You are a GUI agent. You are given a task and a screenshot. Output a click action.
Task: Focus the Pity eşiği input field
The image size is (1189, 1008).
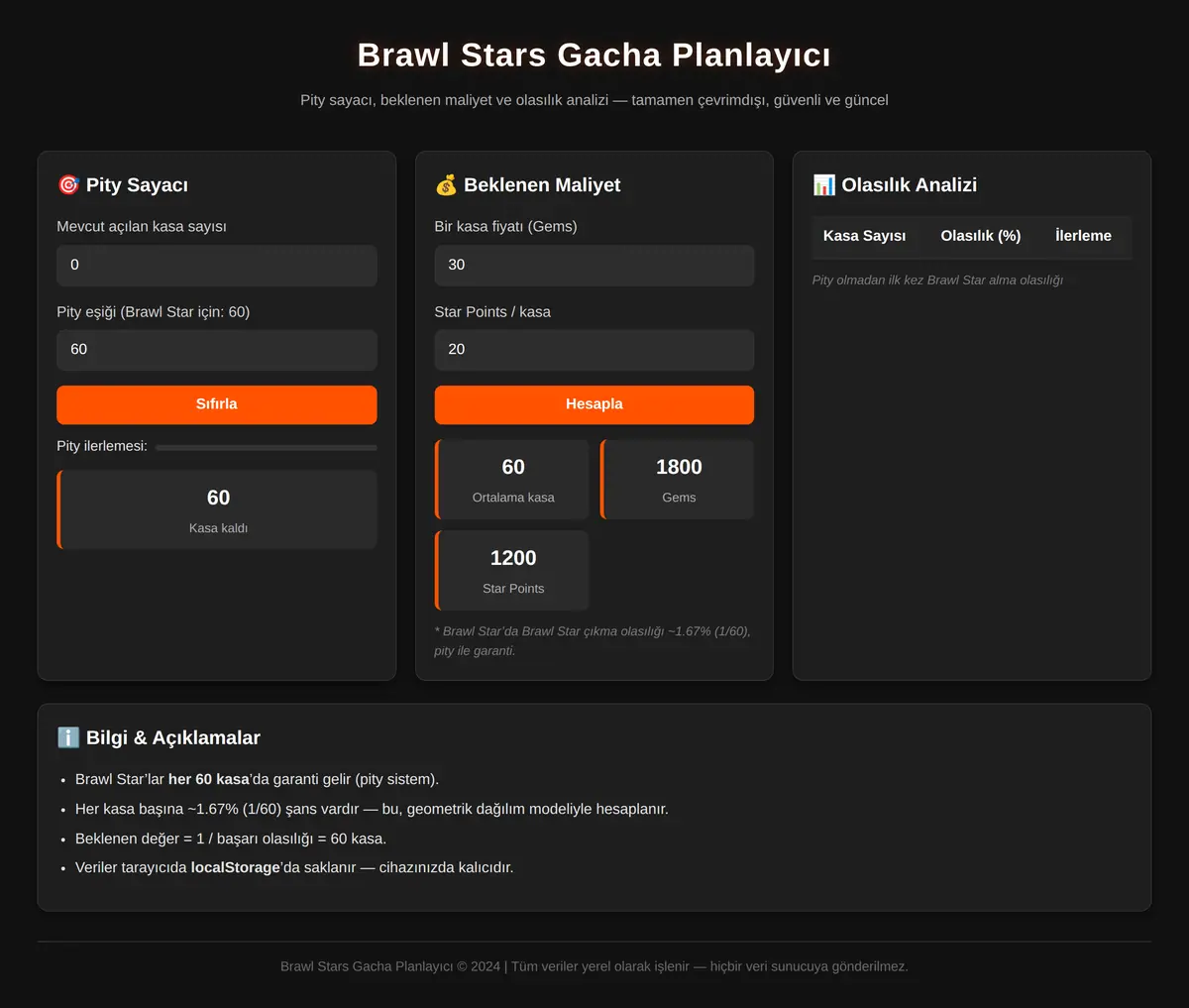(217, 350)
